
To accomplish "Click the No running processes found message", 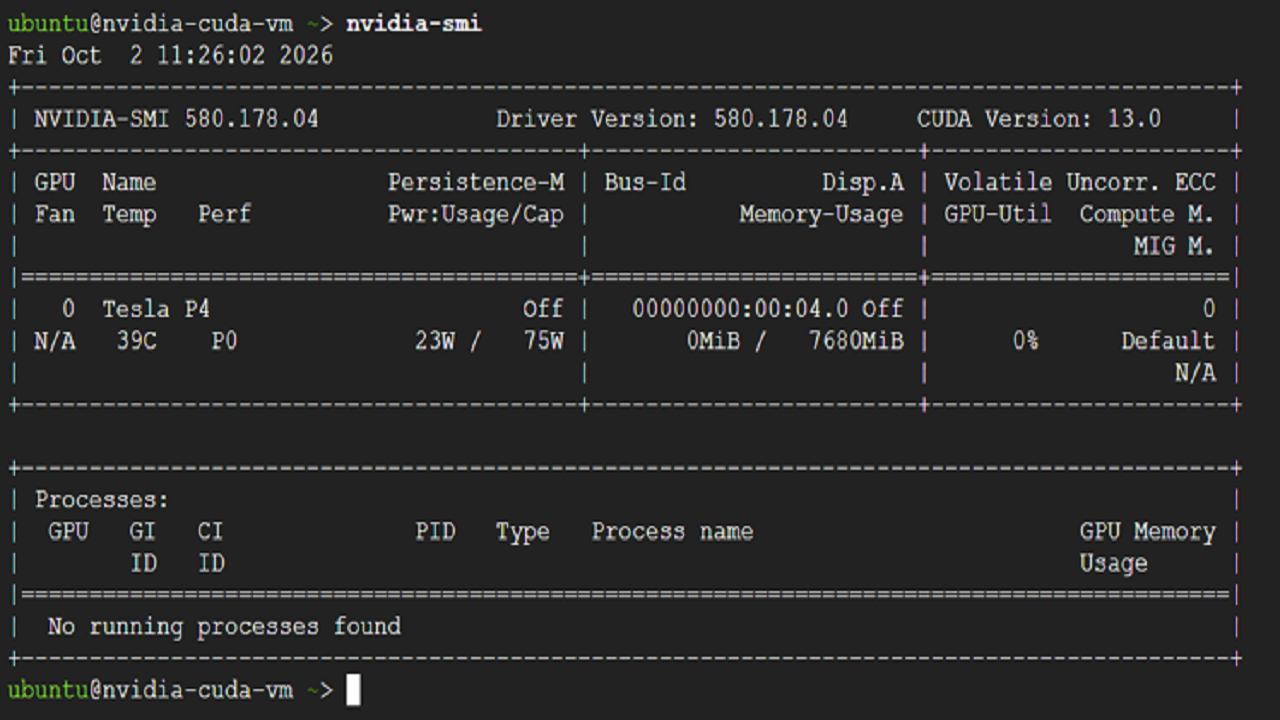I will (x=224, y=627).
